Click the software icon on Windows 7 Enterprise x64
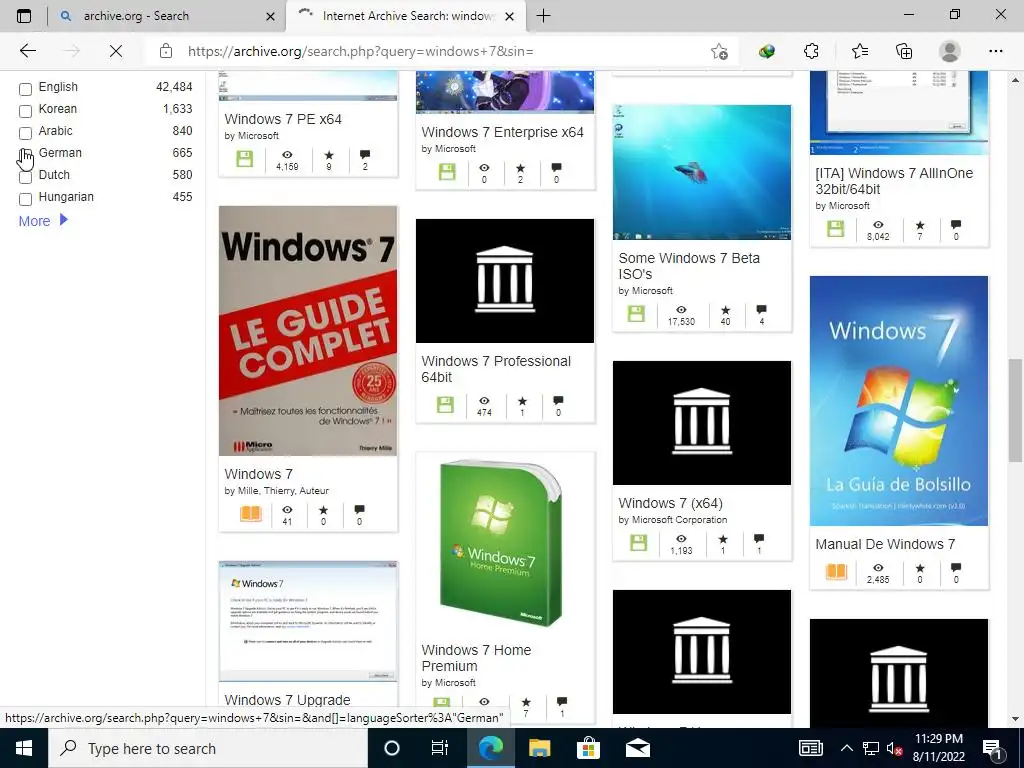The height and width of the screenshot is (768, 1024). point(447,172)
